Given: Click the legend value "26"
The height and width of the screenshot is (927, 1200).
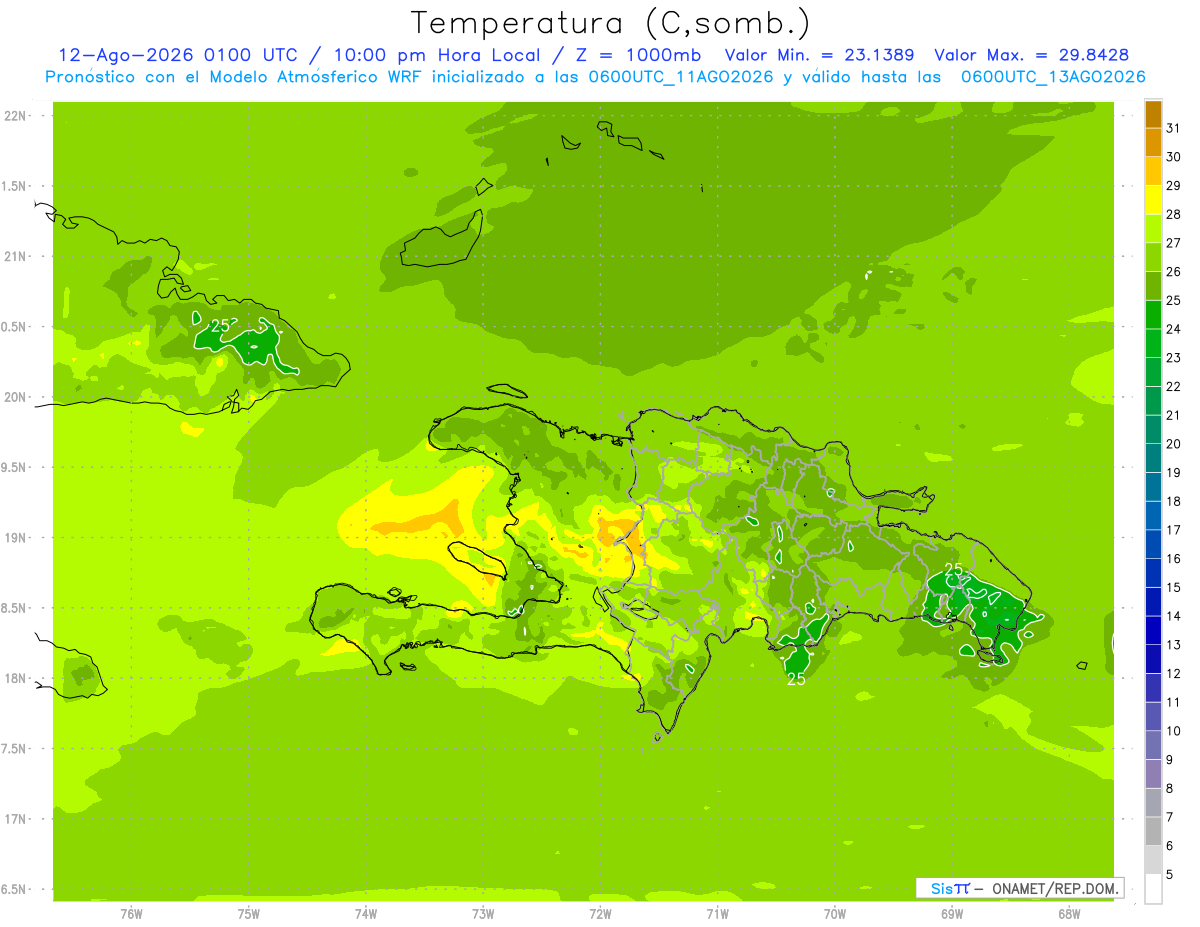Looking at the screenshot, I should [x=1174, y=272].
